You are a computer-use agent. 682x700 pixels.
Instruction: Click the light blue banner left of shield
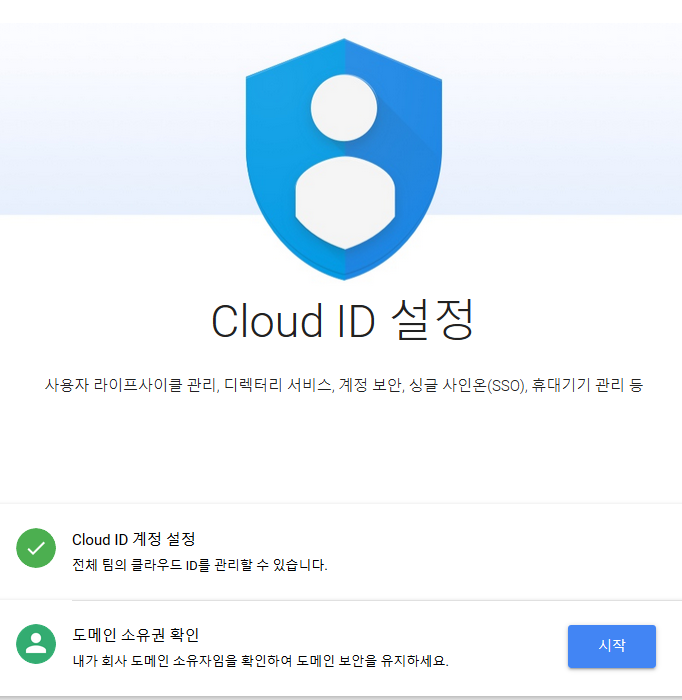click(x=123, y=119)
